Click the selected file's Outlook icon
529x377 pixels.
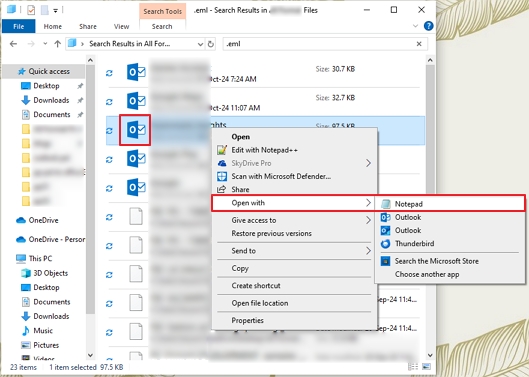tap(136, 130)
